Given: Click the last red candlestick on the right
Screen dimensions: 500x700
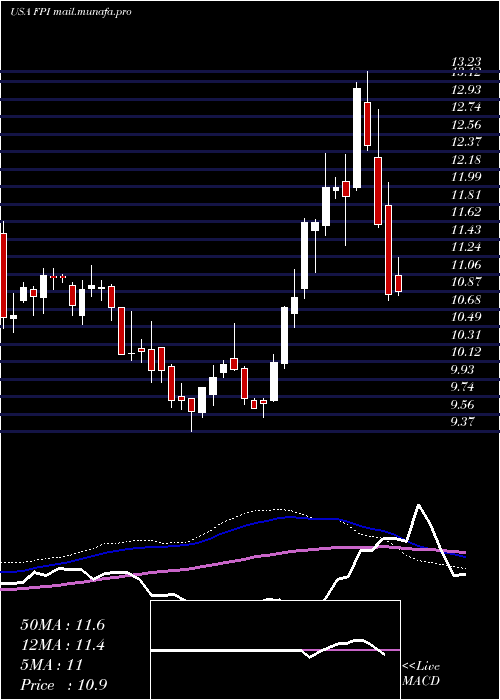Looking at the screenshot, I should point(398,283).
